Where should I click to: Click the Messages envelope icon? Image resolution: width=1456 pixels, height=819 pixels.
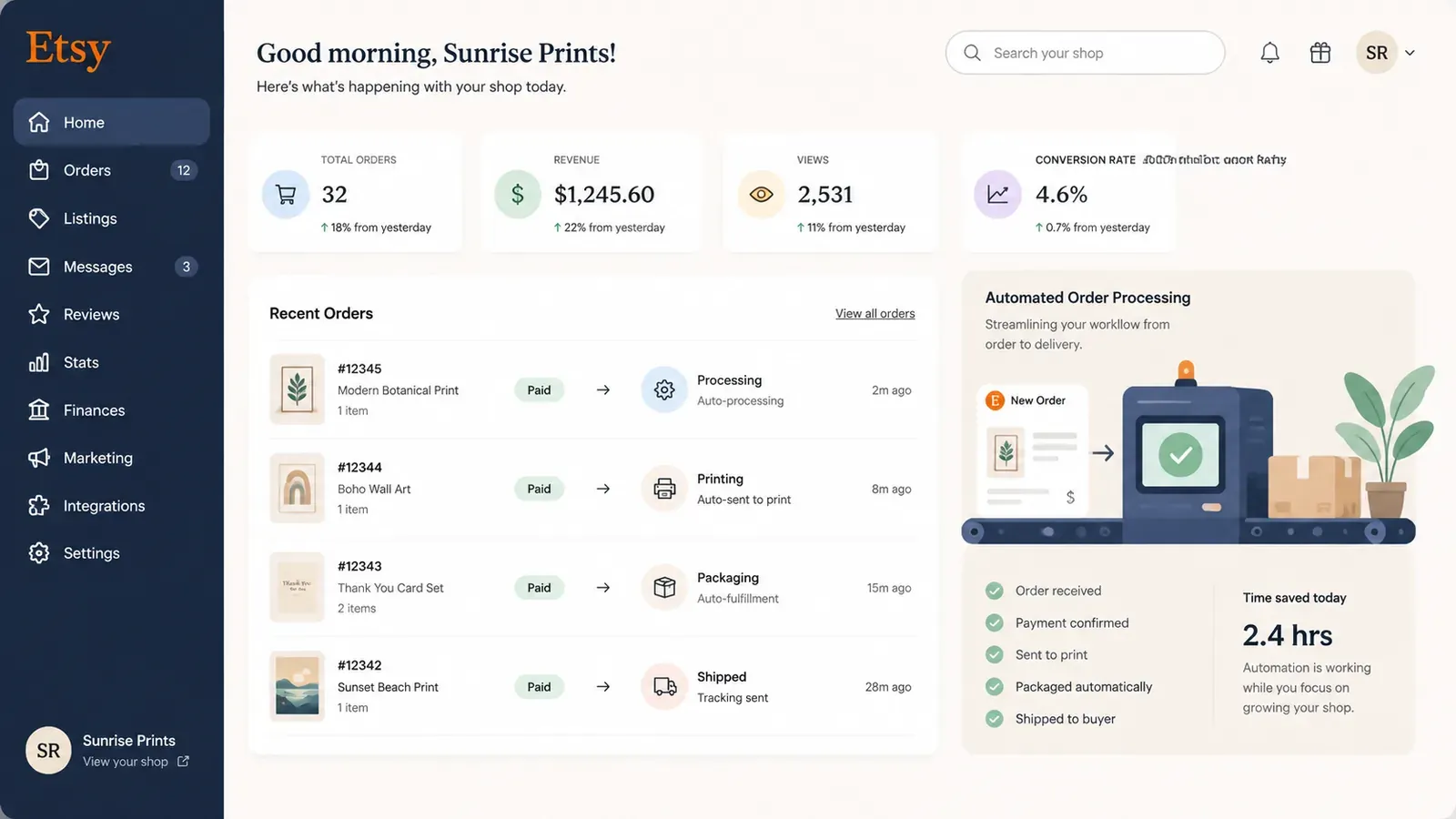[x=39, y=267]
